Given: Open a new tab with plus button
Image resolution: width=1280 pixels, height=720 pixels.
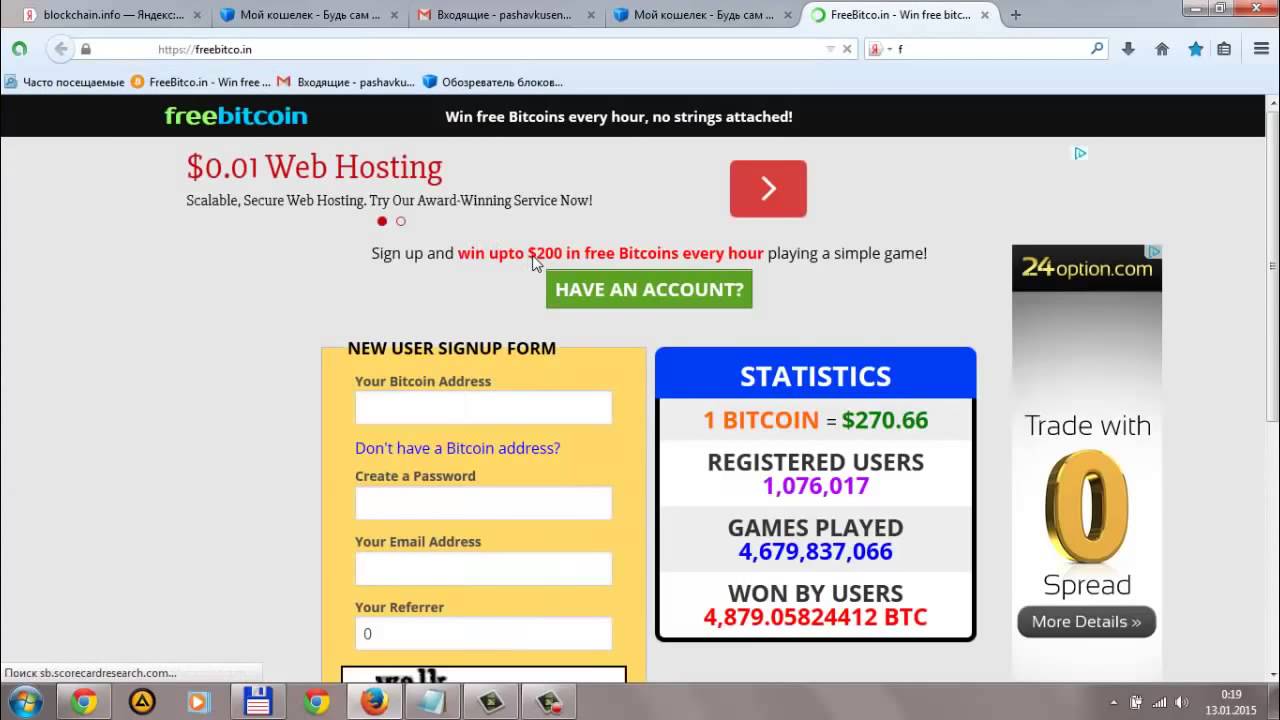Looking at the screenshot, I should pyautogui.click(x=1016, y=15).
